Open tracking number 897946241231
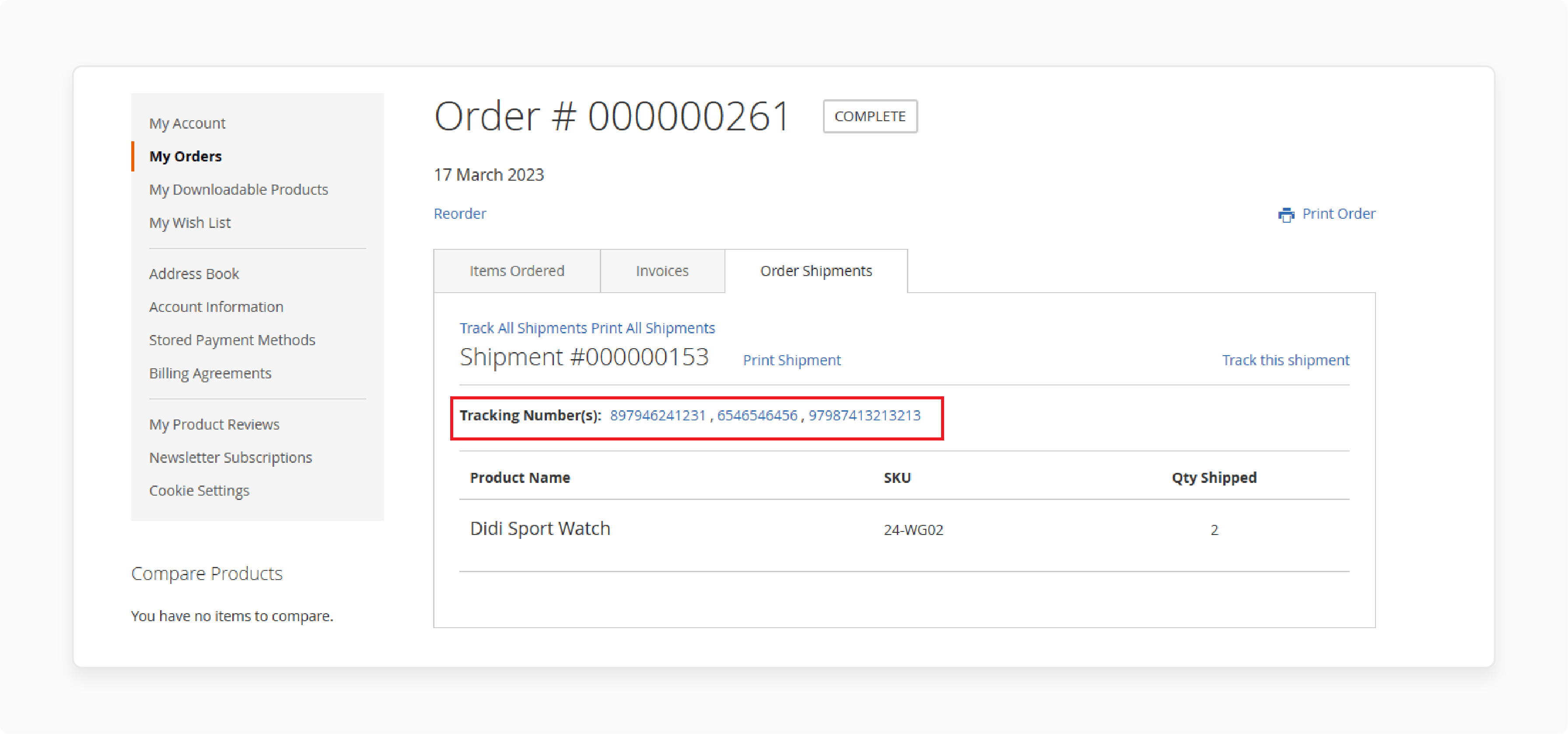The height and width of the screenshot is (734, 1568). click(658, 416)
